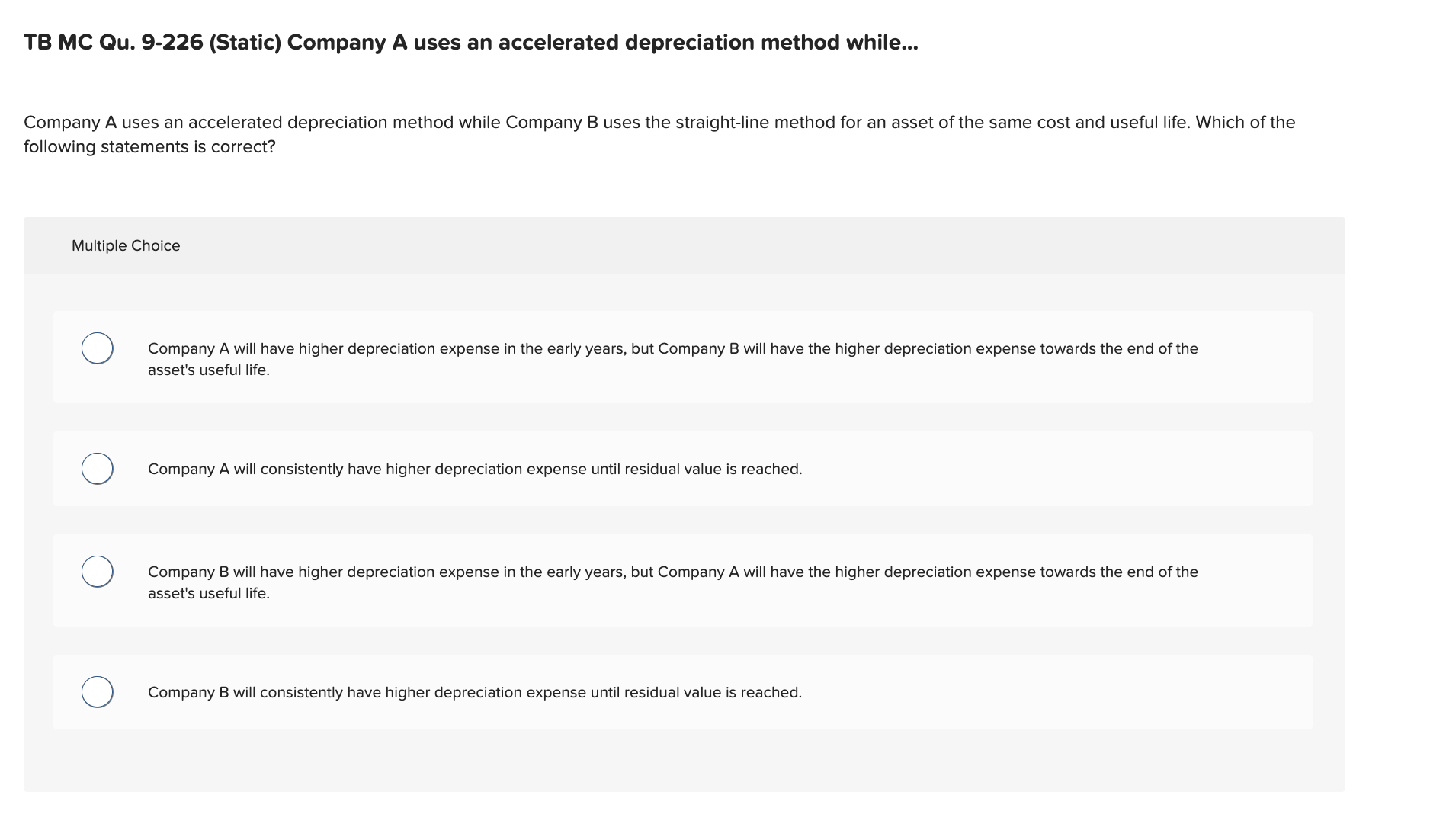Click the TB MC Qu. 9-226 question title
This screenshot has height=840, width=1430.
pyautogui.click(x=470, y=43)
